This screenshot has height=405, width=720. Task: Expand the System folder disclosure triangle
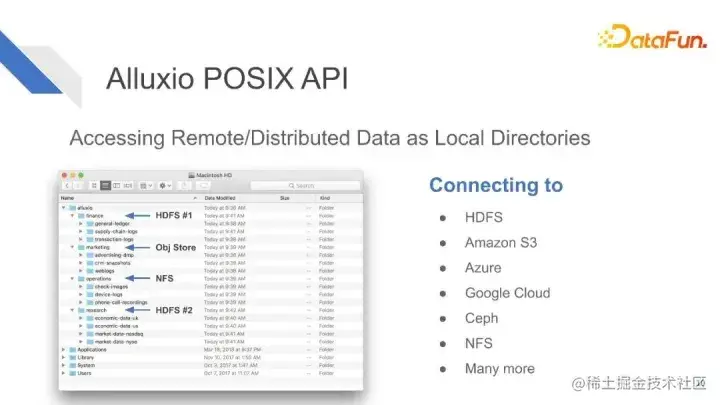64,365
